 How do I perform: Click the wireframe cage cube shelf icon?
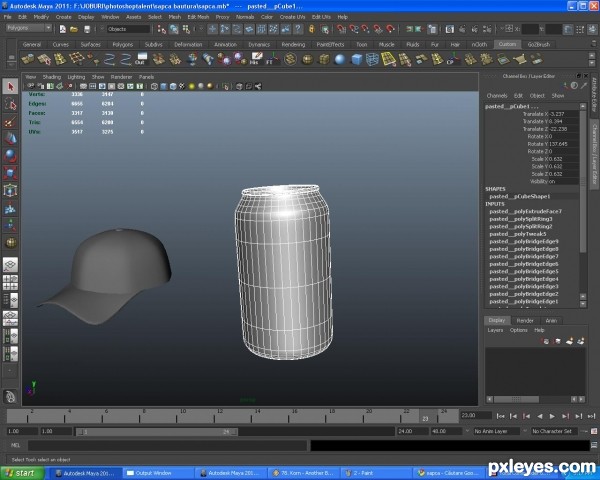[372, 59]
